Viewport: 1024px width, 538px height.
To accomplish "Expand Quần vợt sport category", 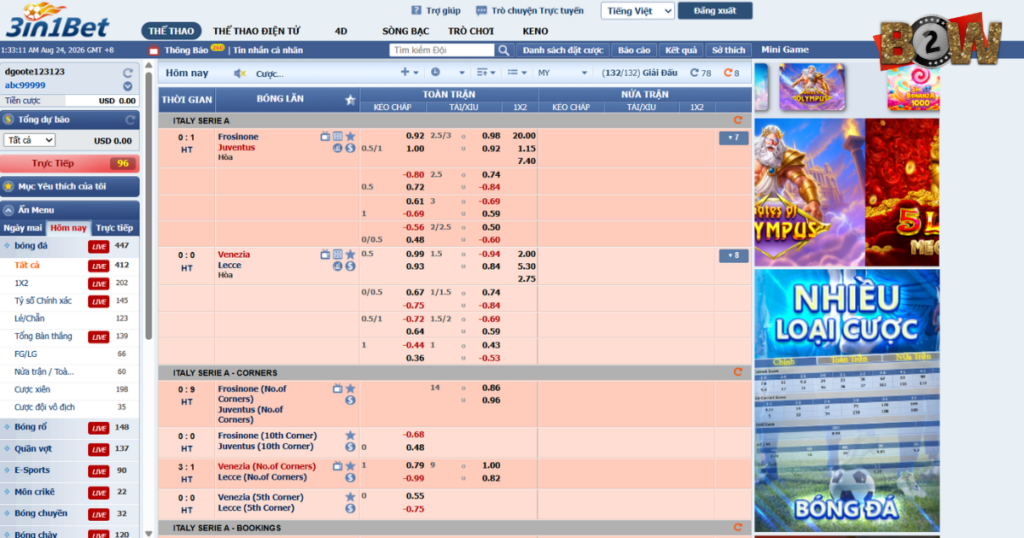I will click(33, 449).
